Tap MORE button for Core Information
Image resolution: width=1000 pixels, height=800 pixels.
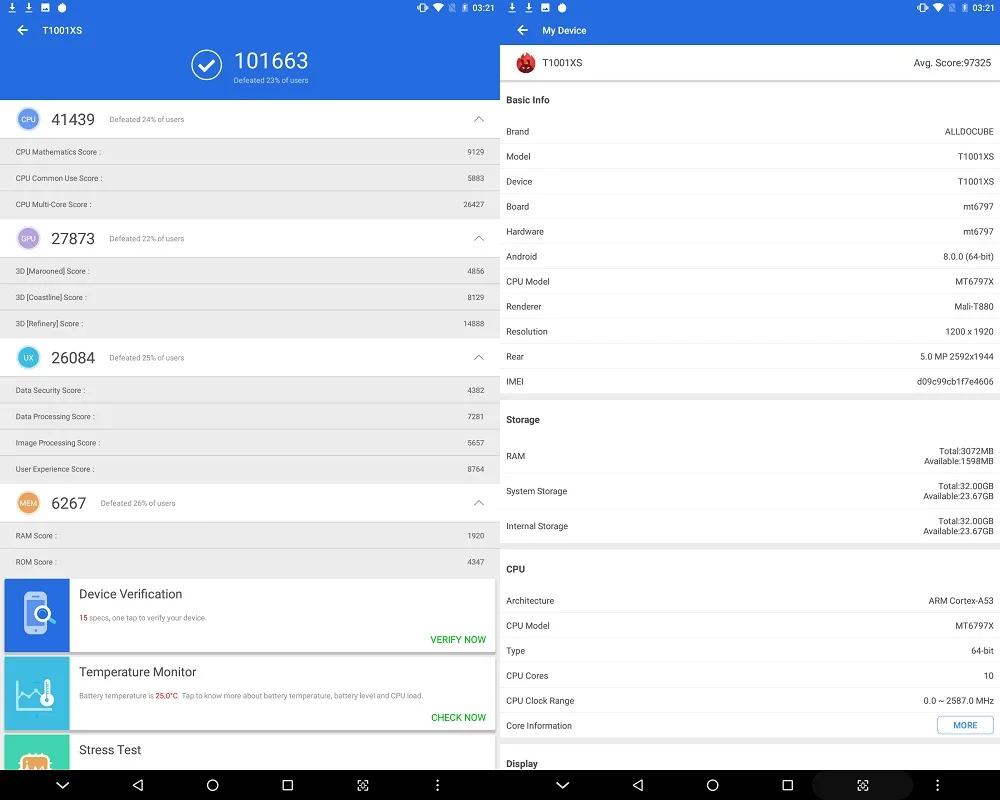click(x=965, y=725)
